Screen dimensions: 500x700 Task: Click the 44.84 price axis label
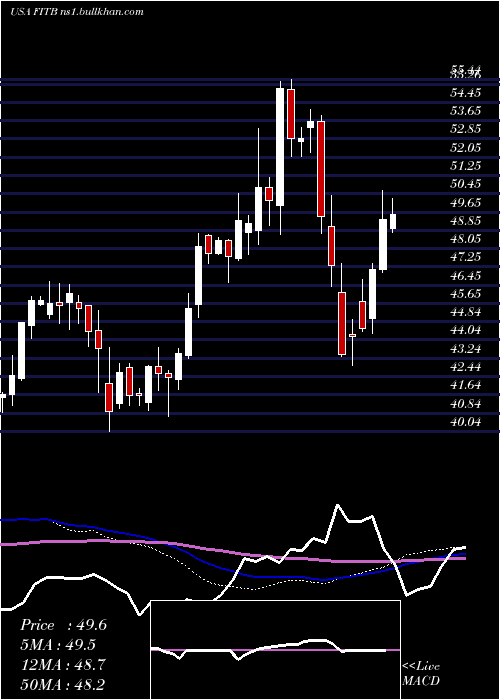465,312
